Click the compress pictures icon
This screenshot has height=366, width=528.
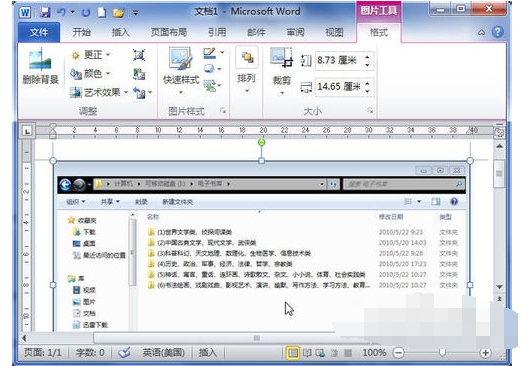[x=139, y=55]
